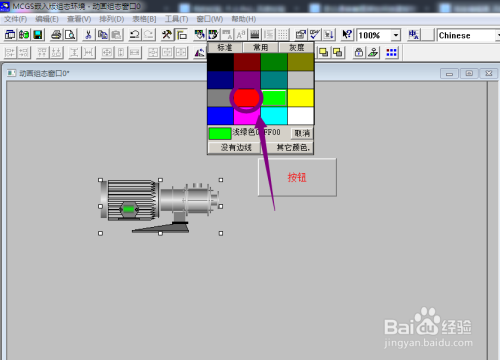Save the project with the floppy disk icon
The height and width of the screenshot is (360, 500).
[38, 35]
